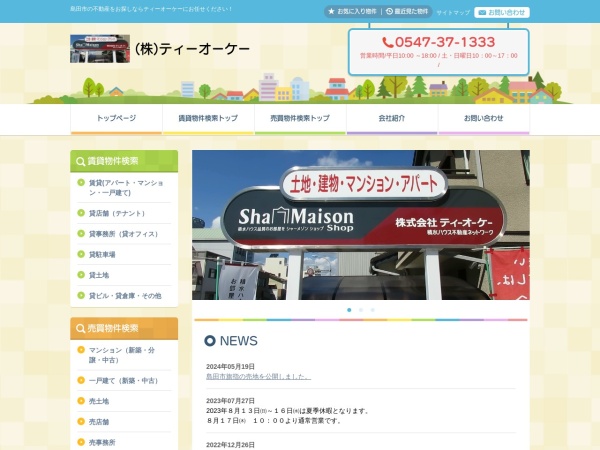This screenshot has height=450, width=600.
Task: Click the star icon beside お気に入り物件
Action: click(331, 11)
